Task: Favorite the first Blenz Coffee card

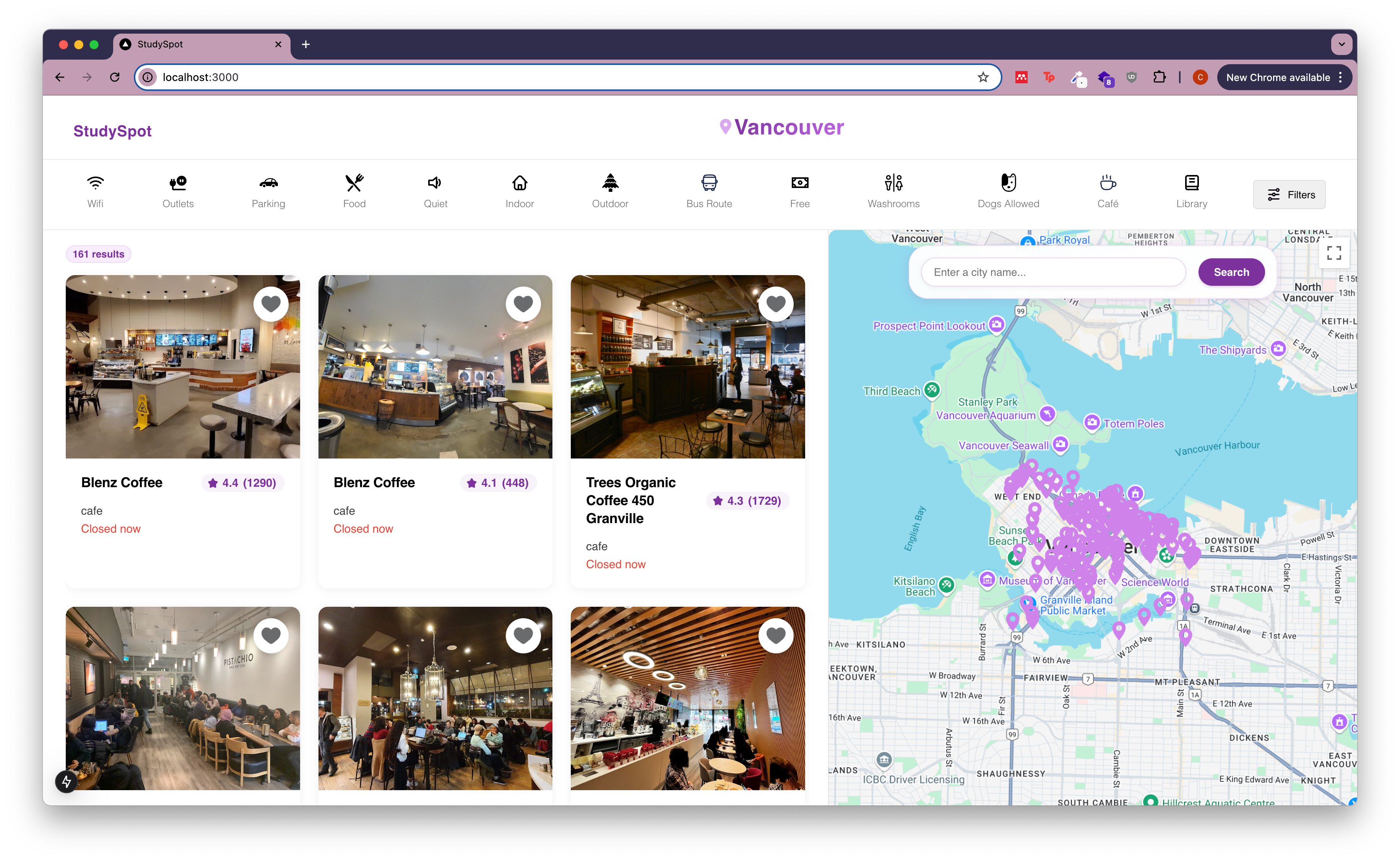Action: point(271,304)
